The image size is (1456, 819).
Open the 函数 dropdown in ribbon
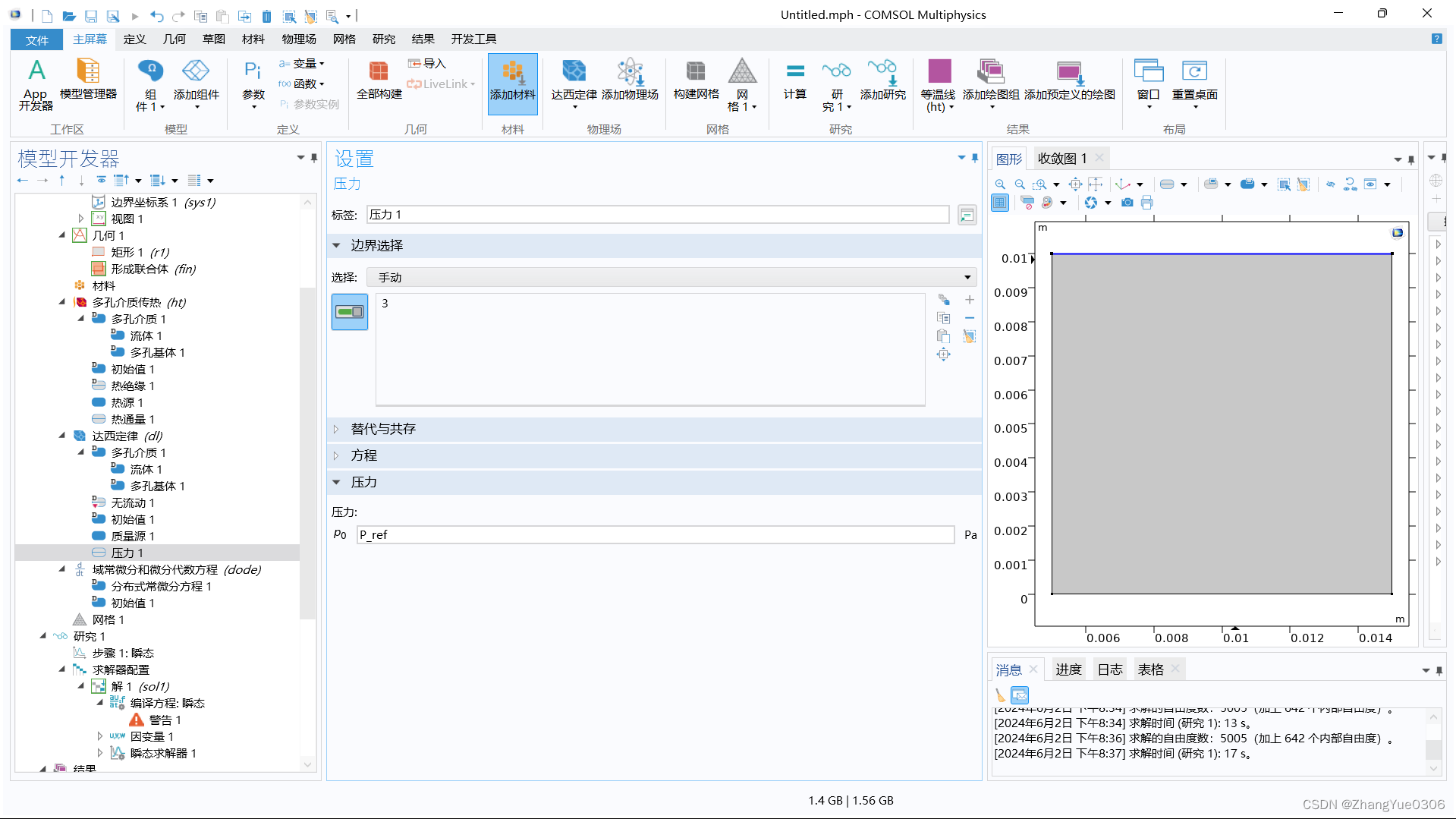click(301, 83)
